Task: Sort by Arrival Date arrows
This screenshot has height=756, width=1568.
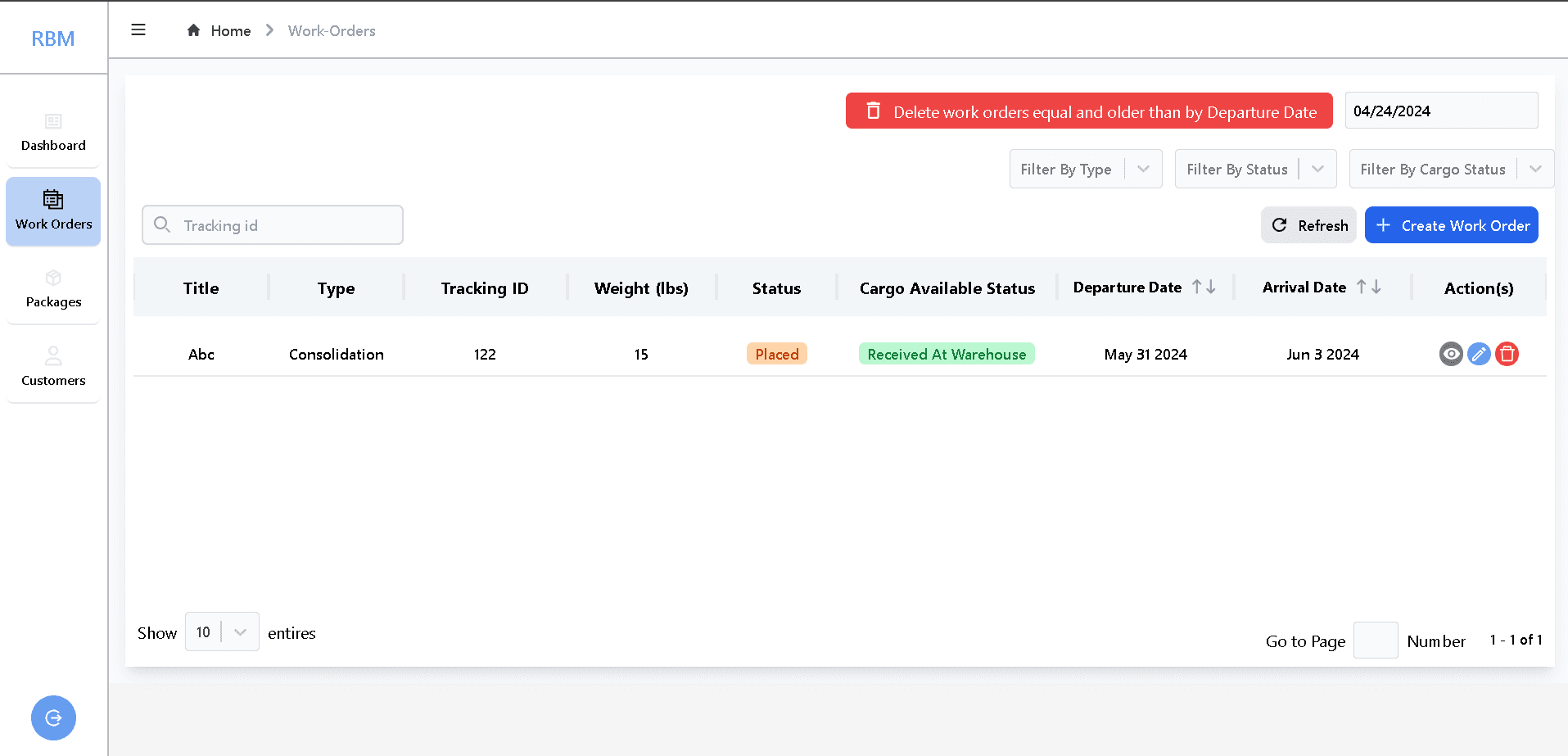Action: 1368,287
